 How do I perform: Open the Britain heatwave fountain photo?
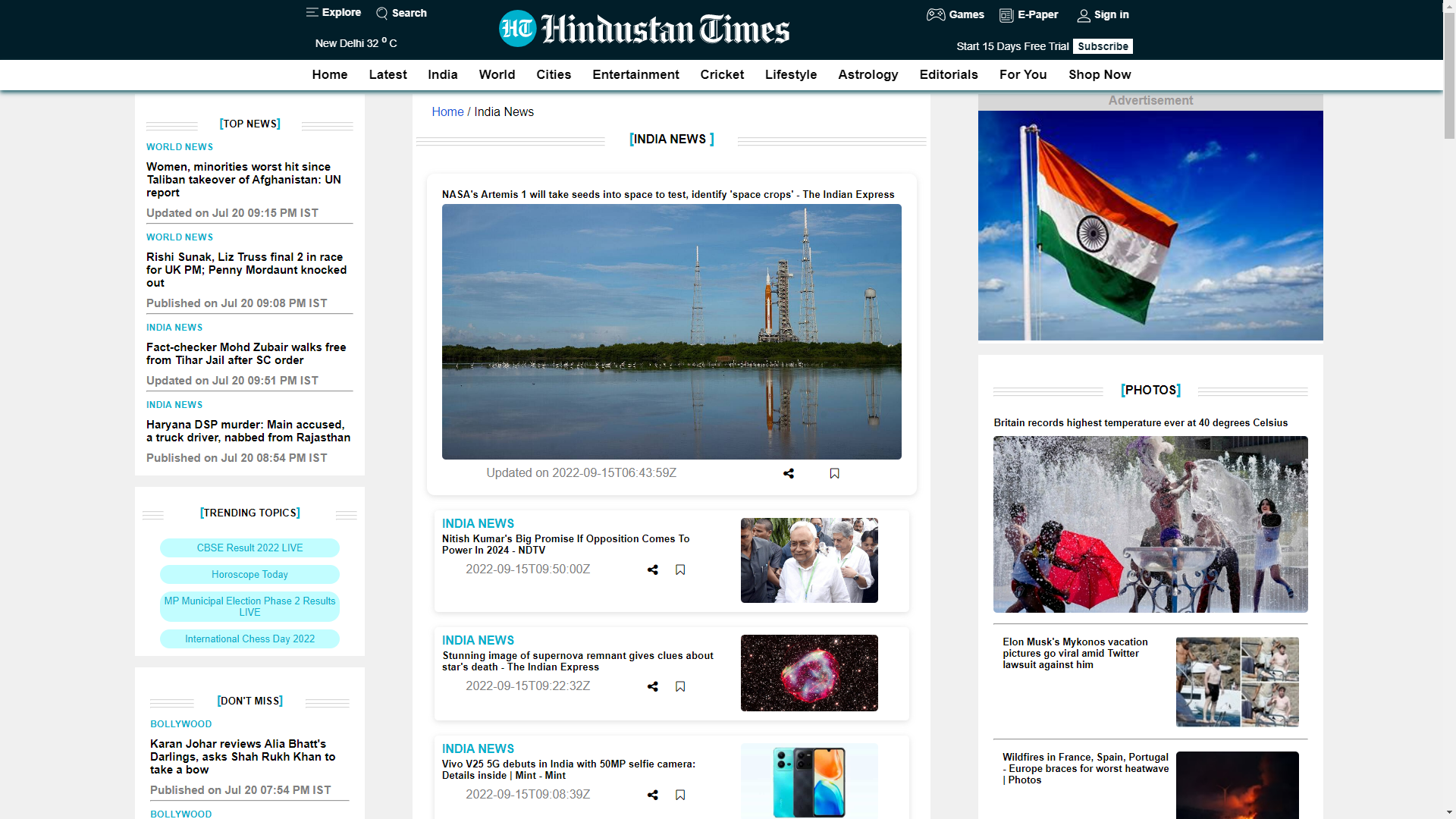(1150, 524)
